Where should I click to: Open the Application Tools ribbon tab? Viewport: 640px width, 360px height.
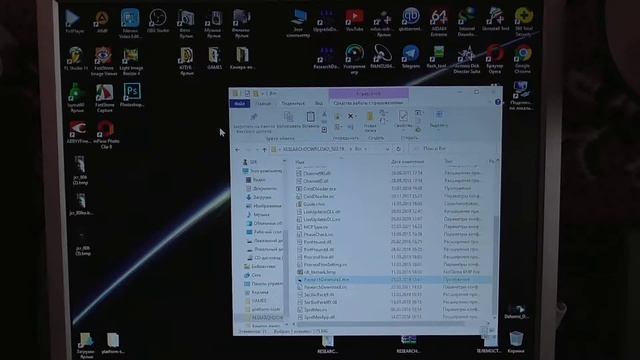[x=368, y=103]
